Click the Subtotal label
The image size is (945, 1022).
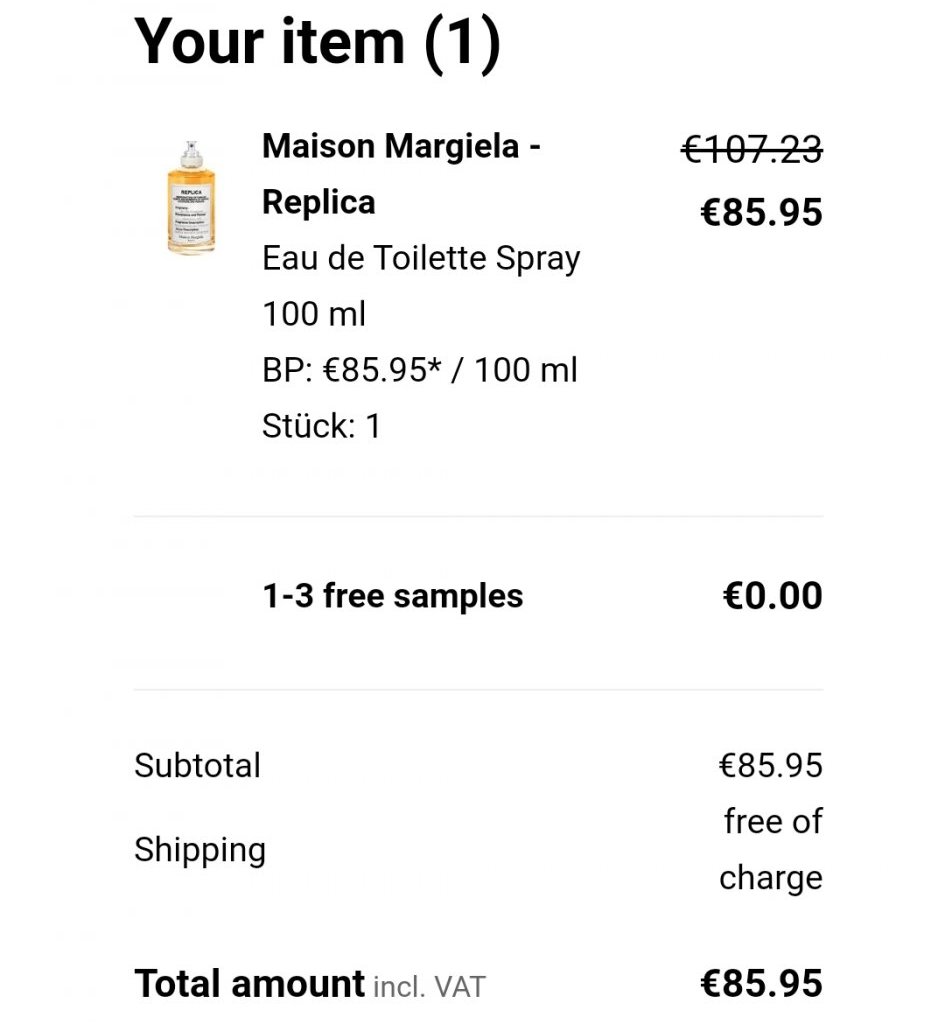pyautogui.click(x=197, y=766)
